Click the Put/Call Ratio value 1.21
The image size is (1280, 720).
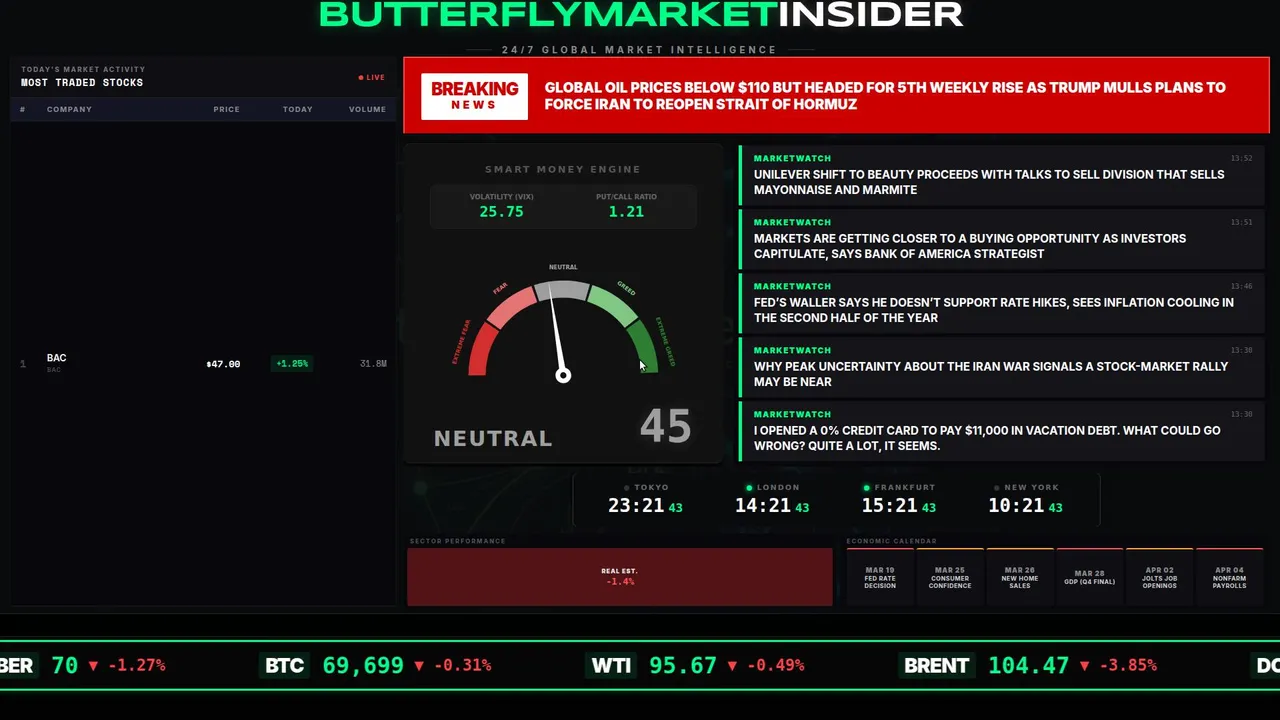click(x=626, y=212)
